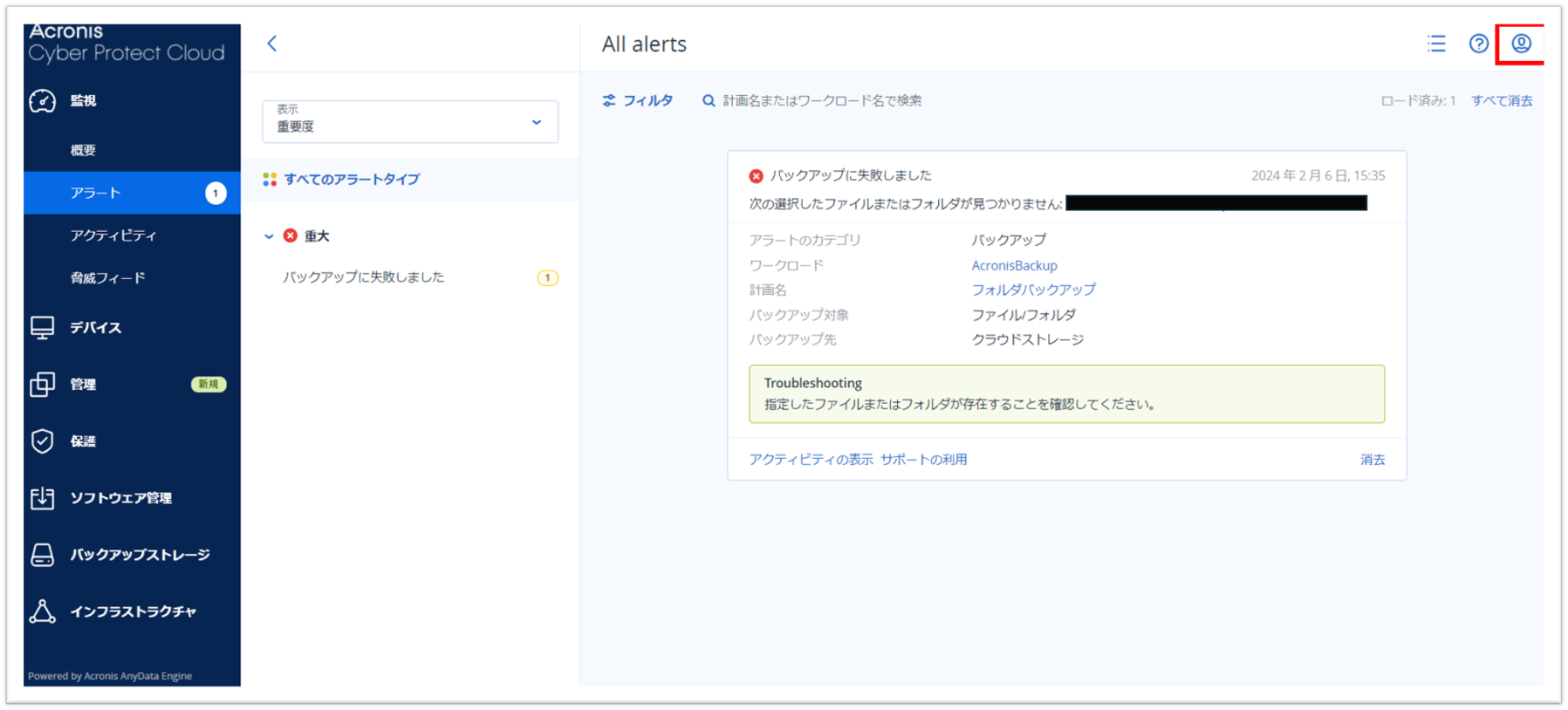The image size is (1568, 710).
Task: Open the AcronisBackup workload link
Action: (1014, 265)
